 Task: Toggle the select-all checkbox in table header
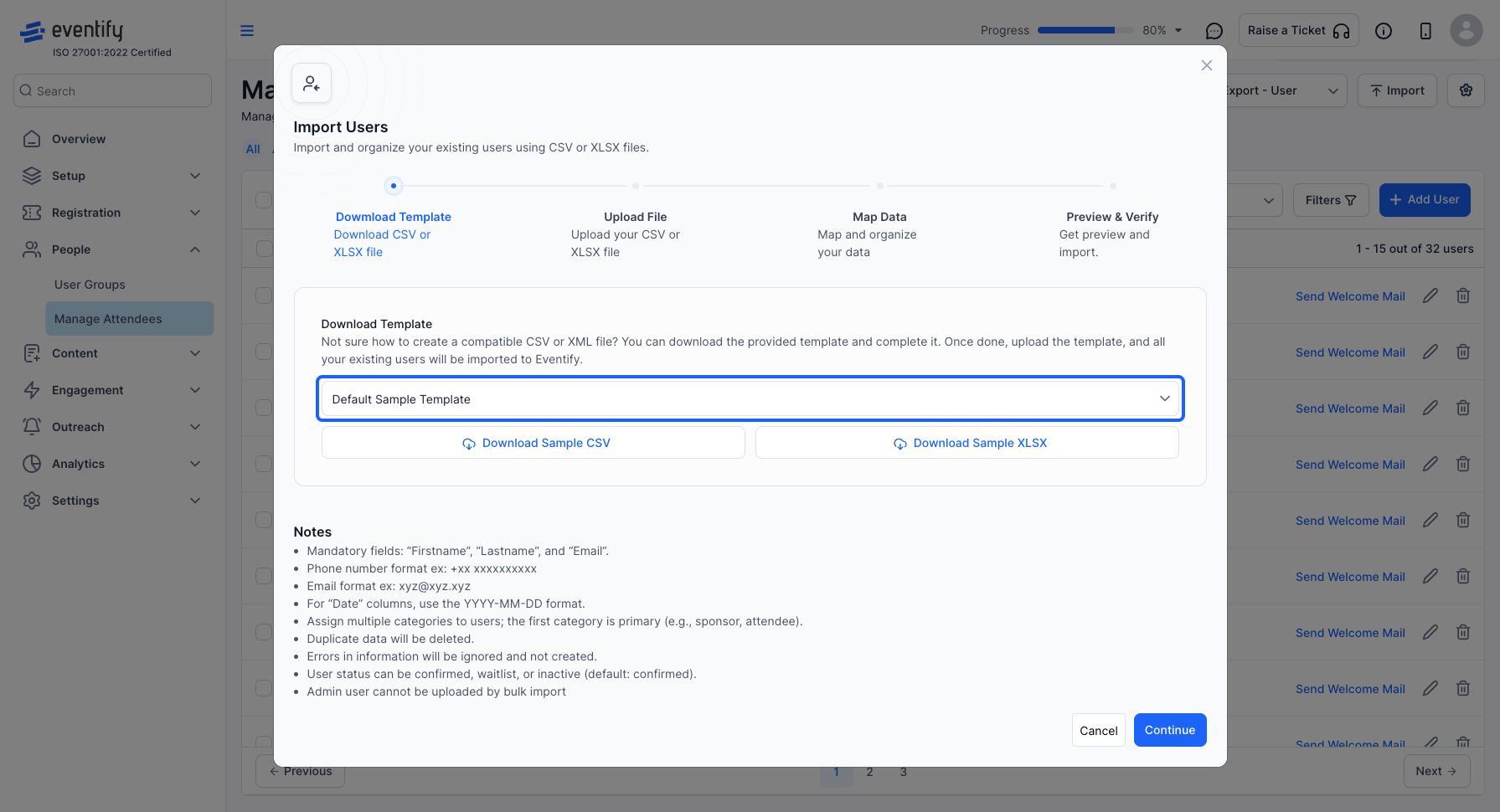pos(264,200)
